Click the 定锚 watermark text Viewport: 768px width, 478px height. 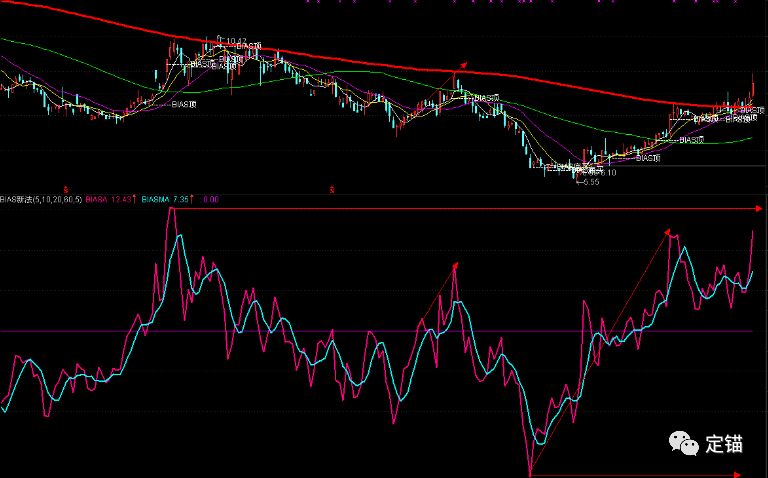724,444
